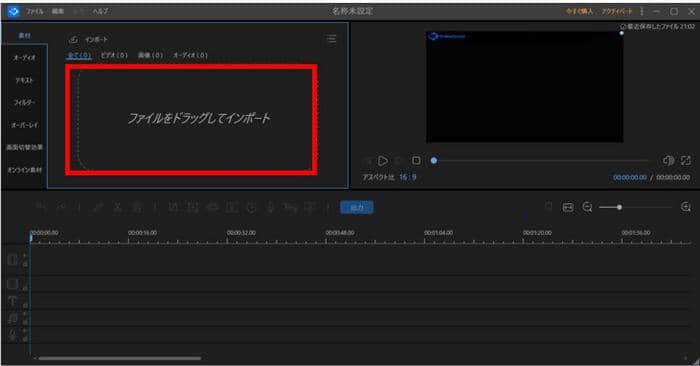Open the ヘルプ menu
This screenshot has height=366, width=700.
click(100, 11)
